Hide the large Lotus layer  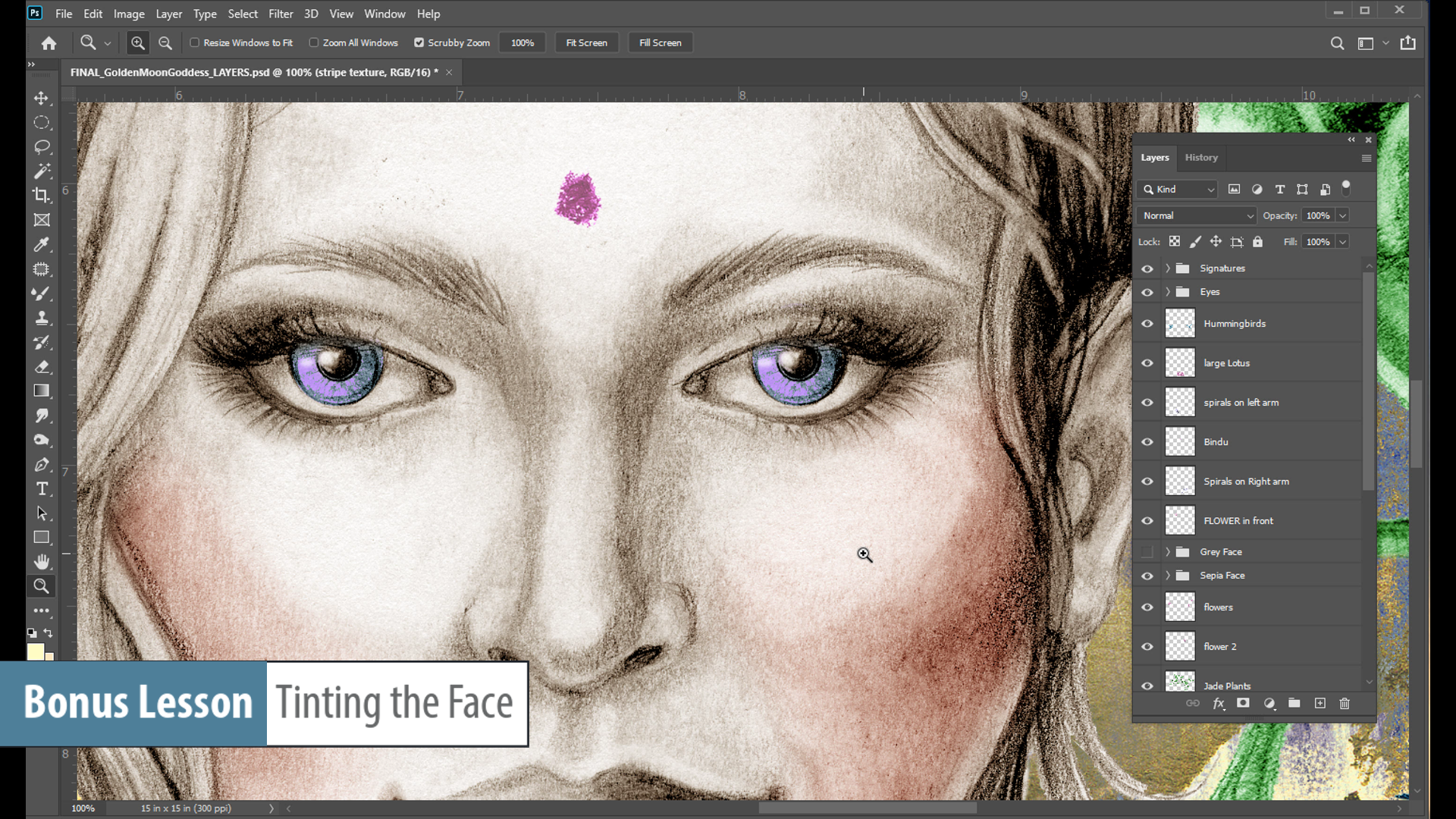1147,363
